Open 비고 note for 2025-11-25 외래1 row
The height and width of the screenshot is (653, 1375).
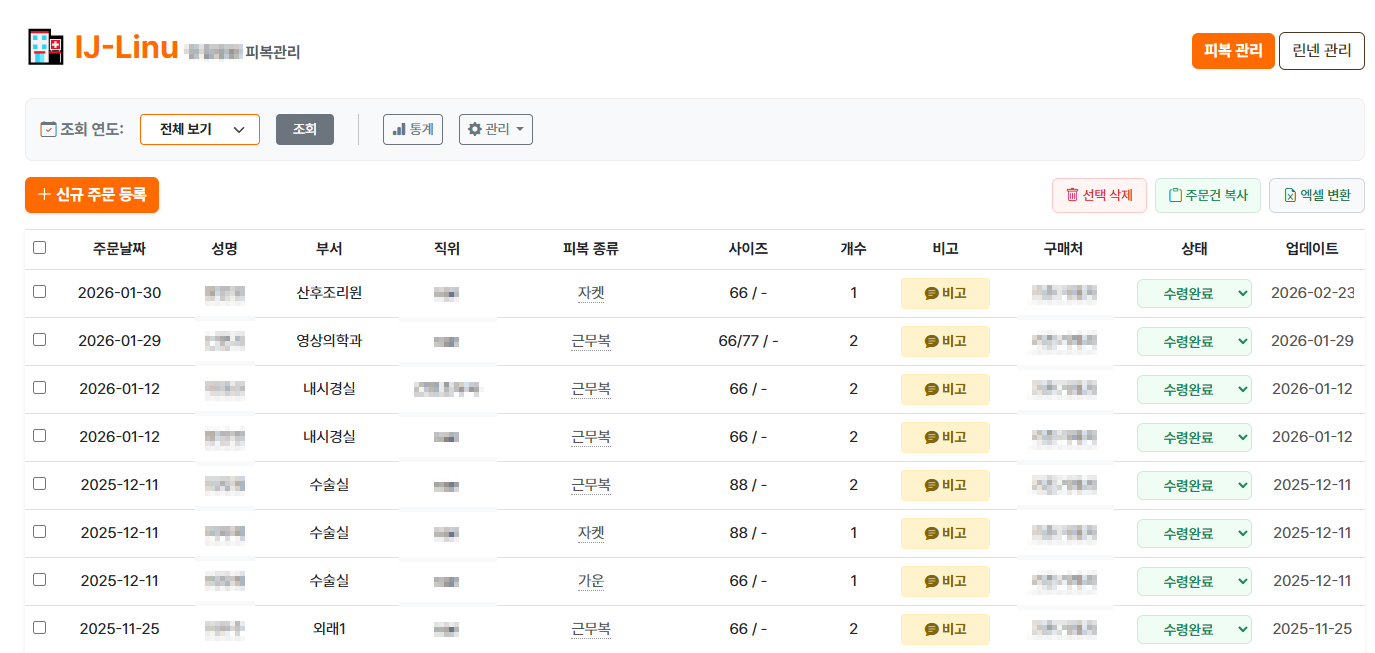coord(945,629)
